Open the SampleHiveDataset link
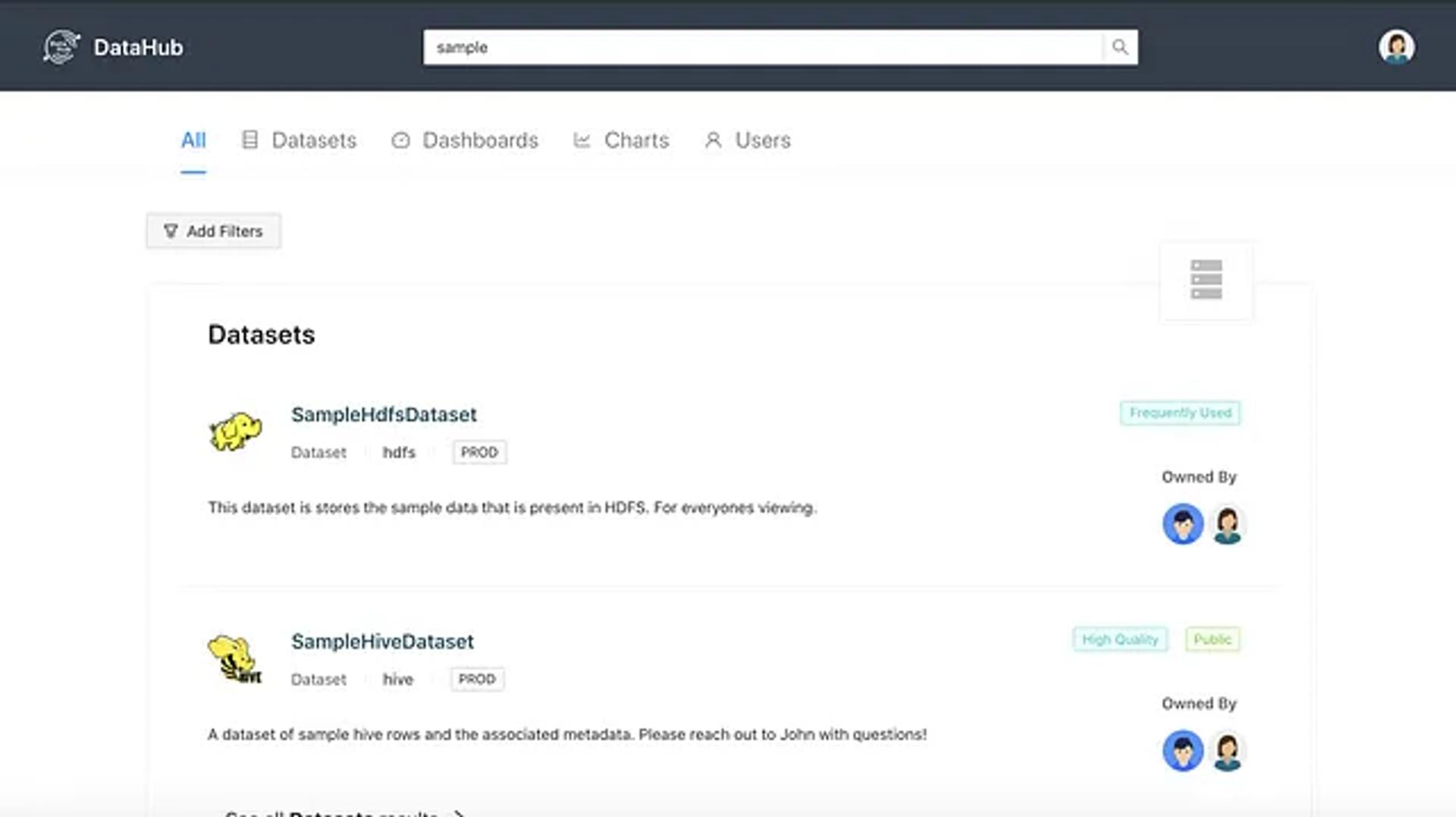Viewport: 1456px width, 817px height. 382,641
